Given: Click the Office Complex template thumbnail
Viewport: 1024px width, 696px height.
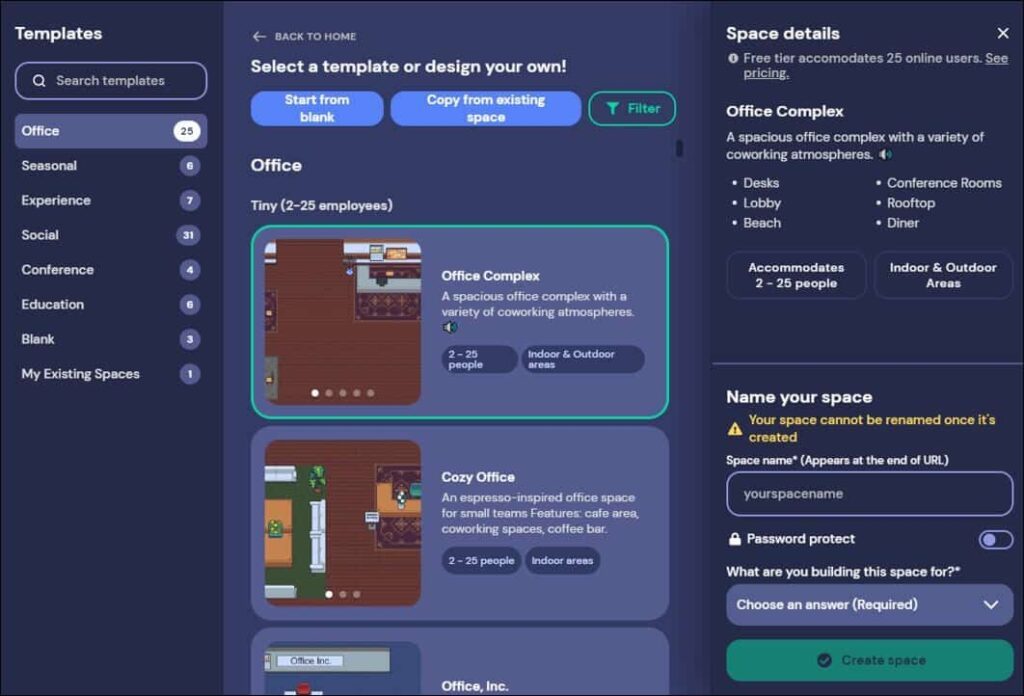Looking at the screenshot, I should point(343,322).
